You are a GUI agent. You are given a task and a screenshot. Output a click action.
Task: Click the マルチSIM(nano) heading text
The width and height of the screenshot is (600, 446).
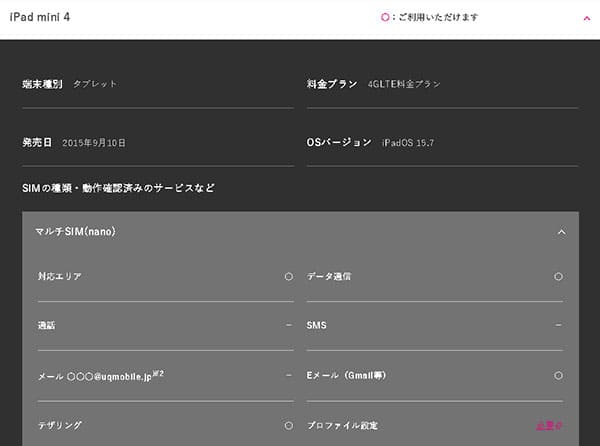coord(75,231)
